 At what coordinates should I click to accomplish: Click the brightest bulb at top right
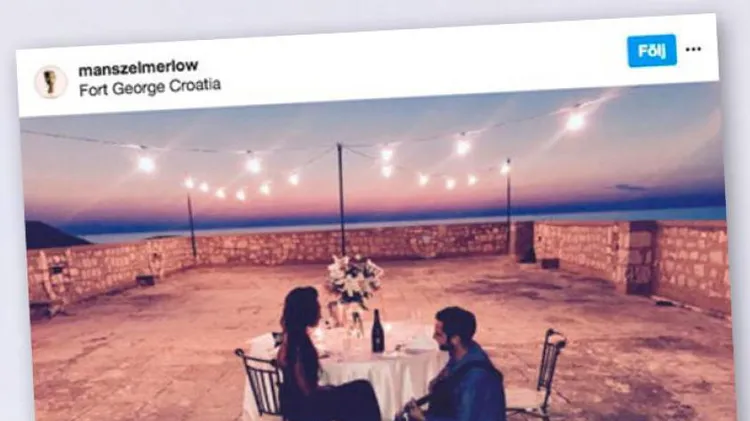[575, 121]
